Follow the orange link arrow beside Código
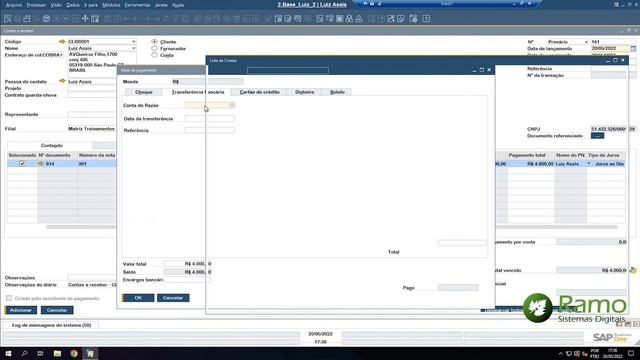The height and width of the screenshot is (360, 640). pyautogui.click(x=62, y=42)
